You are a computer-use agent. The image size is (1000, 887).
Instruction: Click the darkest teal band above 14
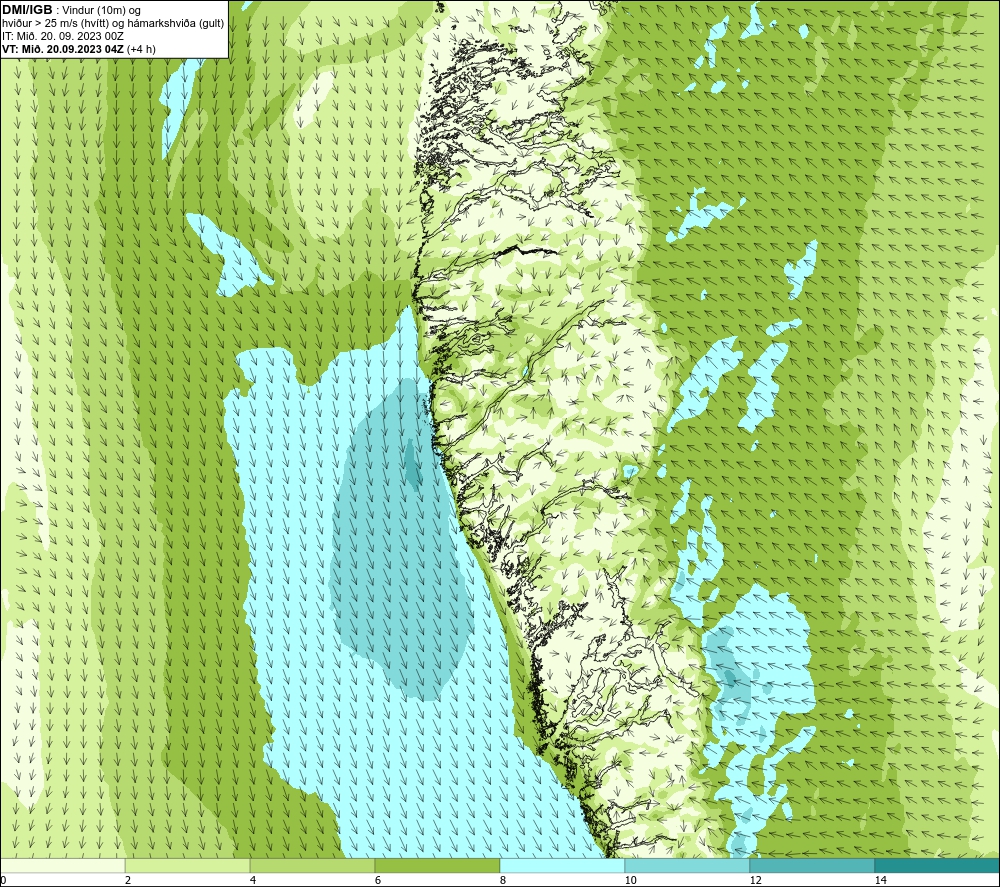pyautogui.click(x=938, y=866)
